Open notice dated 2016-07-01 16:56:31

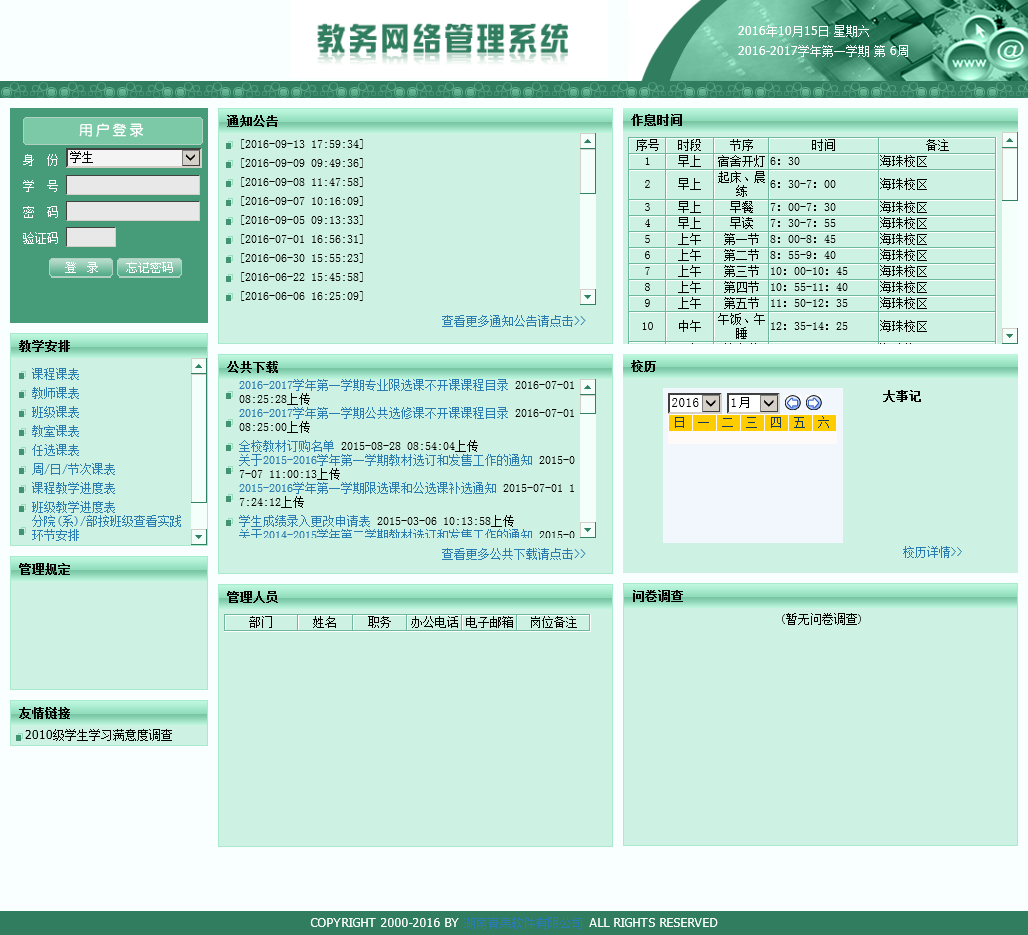pyautogui.click(x=302, y=239)
